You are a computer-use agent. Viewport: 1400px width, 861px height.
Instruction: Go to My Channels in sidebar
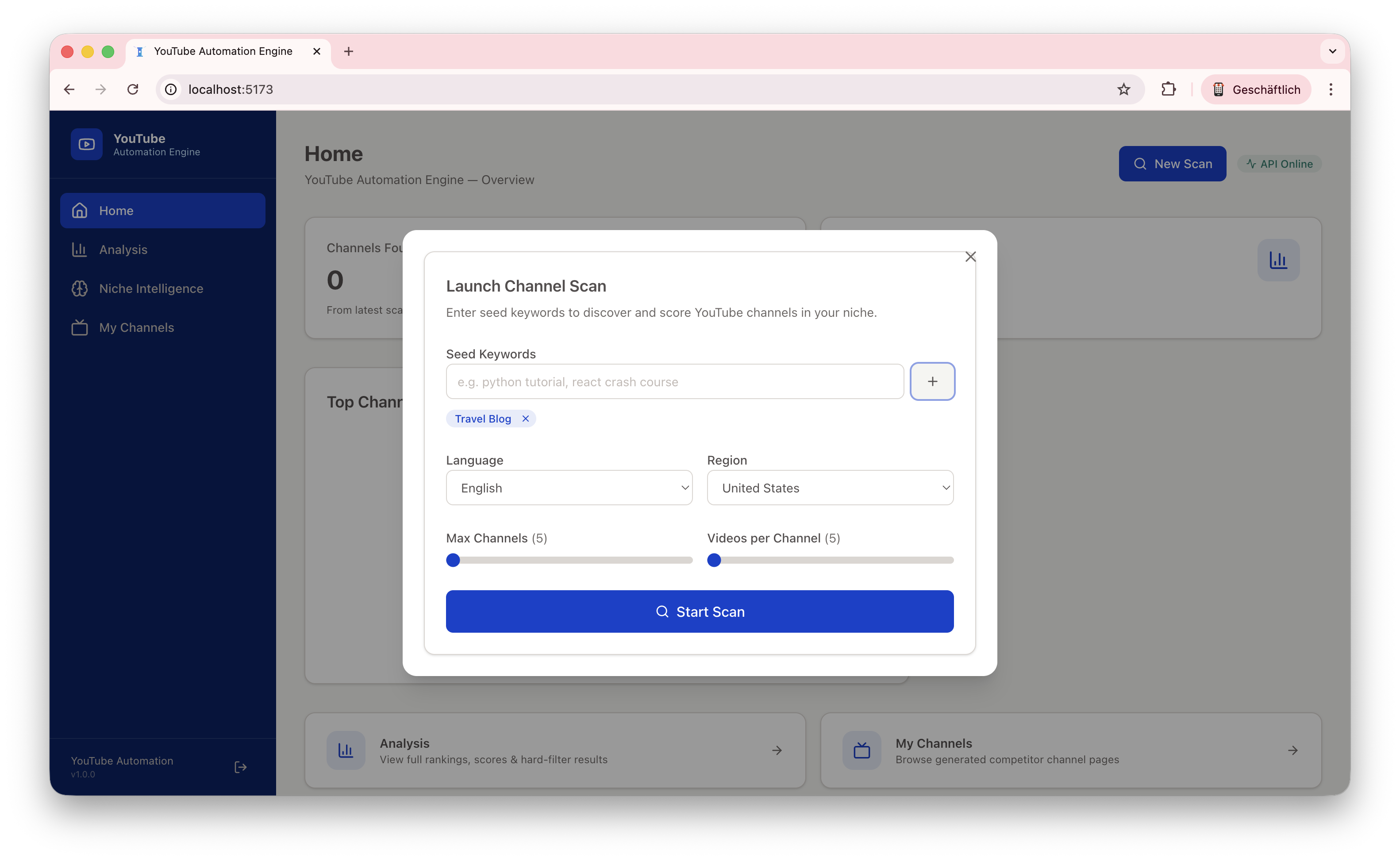click(x=137, y=327)
